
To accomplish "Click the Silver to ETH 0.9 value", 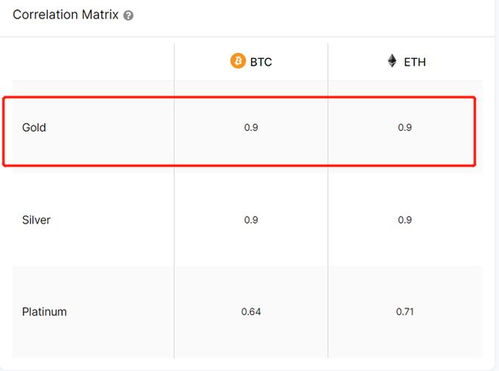I will click(x=405, y=220).
